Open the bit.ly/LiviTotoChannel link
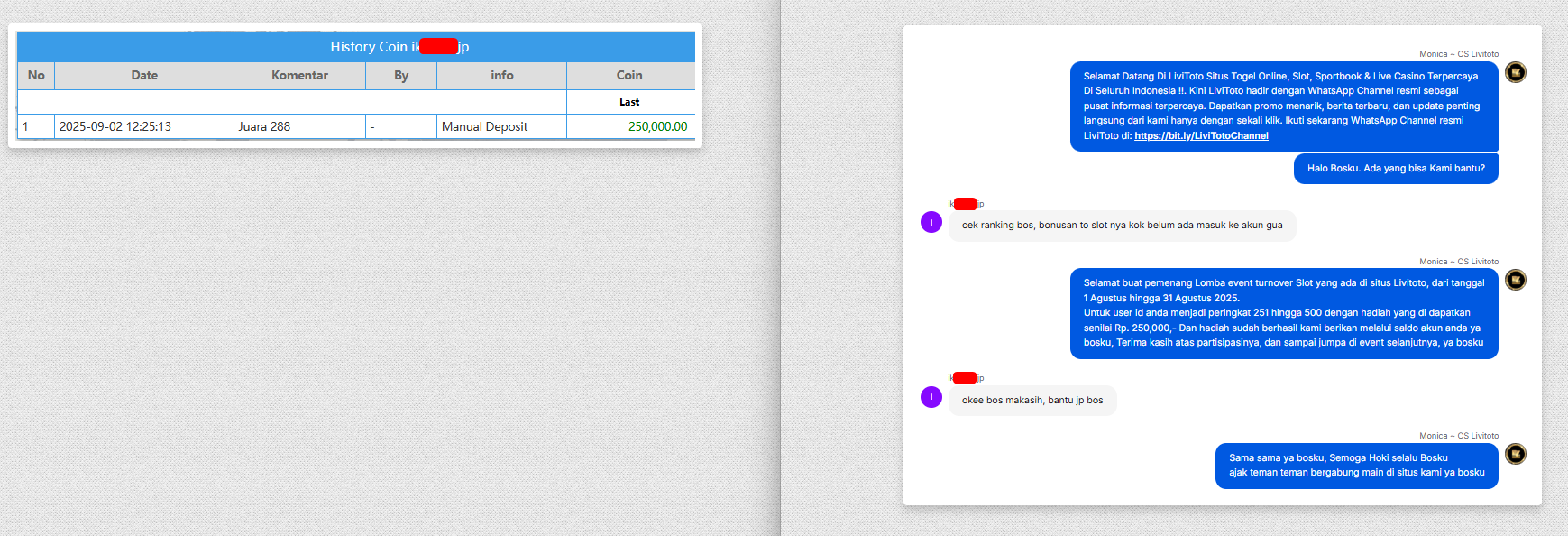 point(1201,135)
